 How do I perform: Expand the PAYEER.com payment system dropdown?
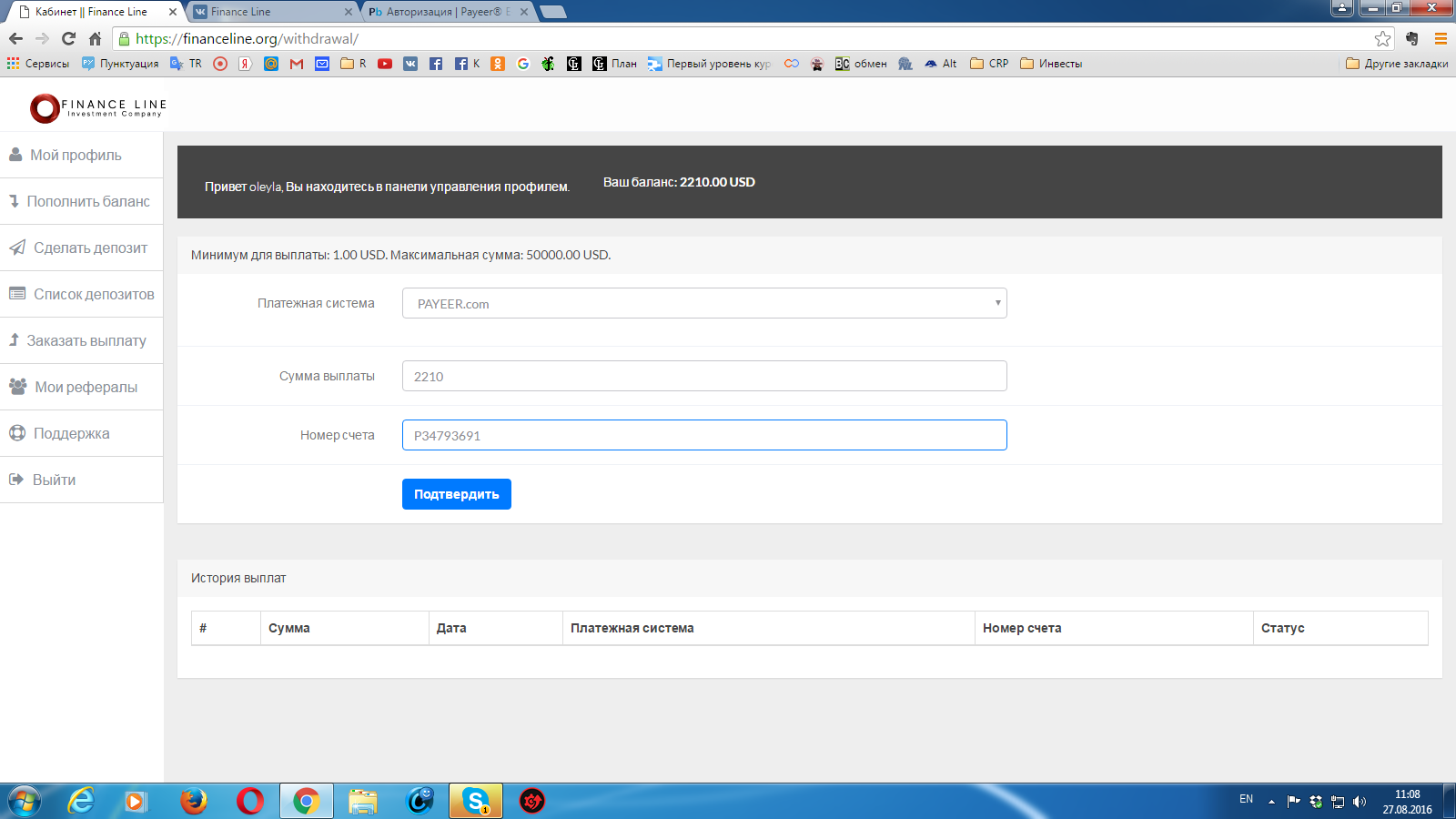point(703,303)
